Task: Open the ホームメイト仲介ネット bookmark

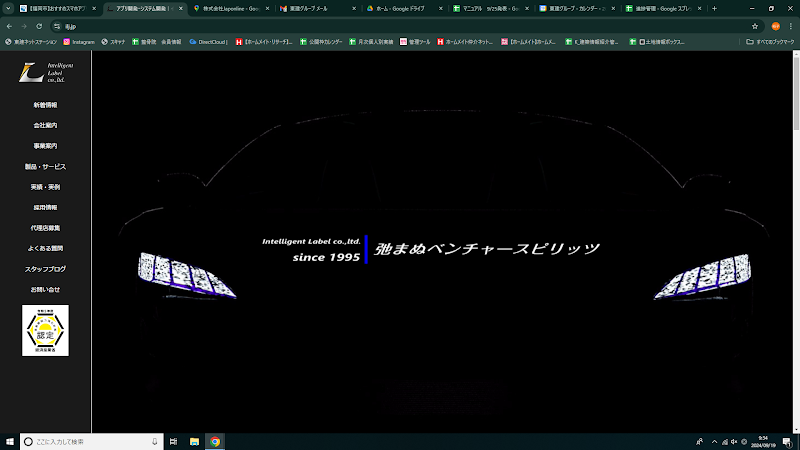Action: (465, 42)
